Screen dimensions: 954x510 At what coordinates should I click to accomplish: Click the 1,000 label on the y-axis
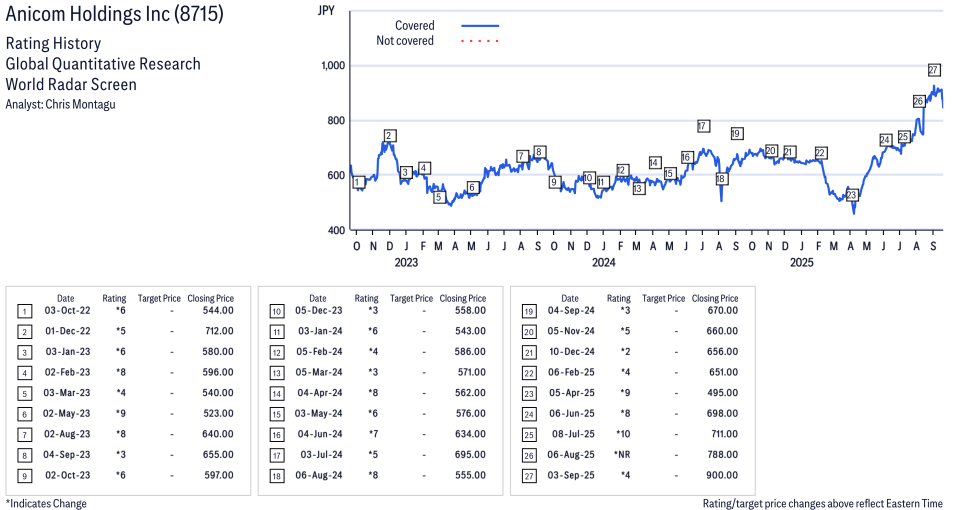pyautogui.click(x=333, y=66)
